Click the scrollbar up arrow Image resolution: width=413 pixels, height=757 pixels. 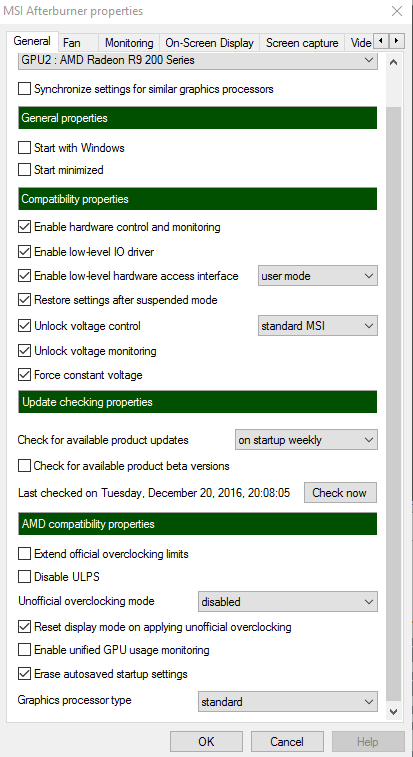tap(393, 62)
